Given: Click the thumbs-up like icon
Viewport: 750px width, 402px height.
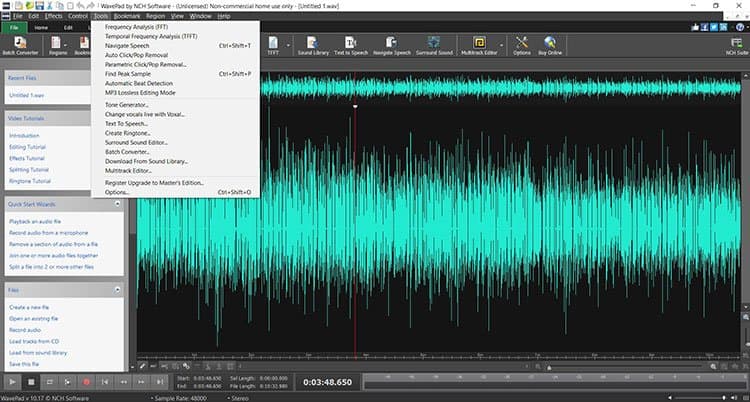Looking at the screenshot, I should (x=695, y=28).
